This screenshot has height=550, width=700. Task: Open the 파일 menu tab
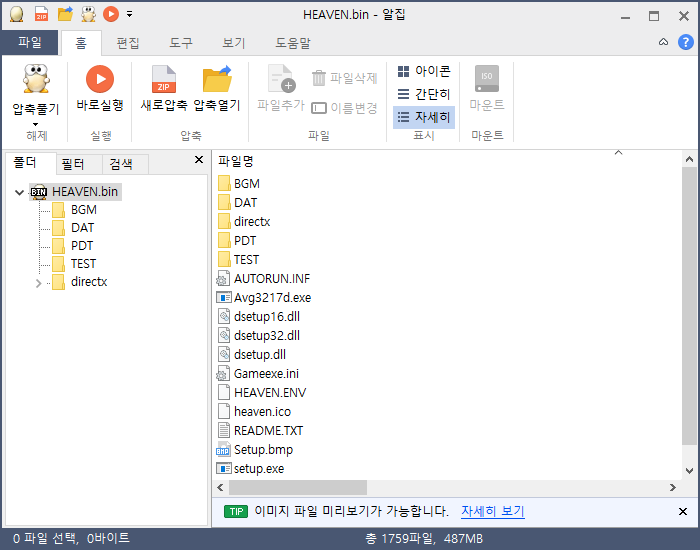pos(29,42)
